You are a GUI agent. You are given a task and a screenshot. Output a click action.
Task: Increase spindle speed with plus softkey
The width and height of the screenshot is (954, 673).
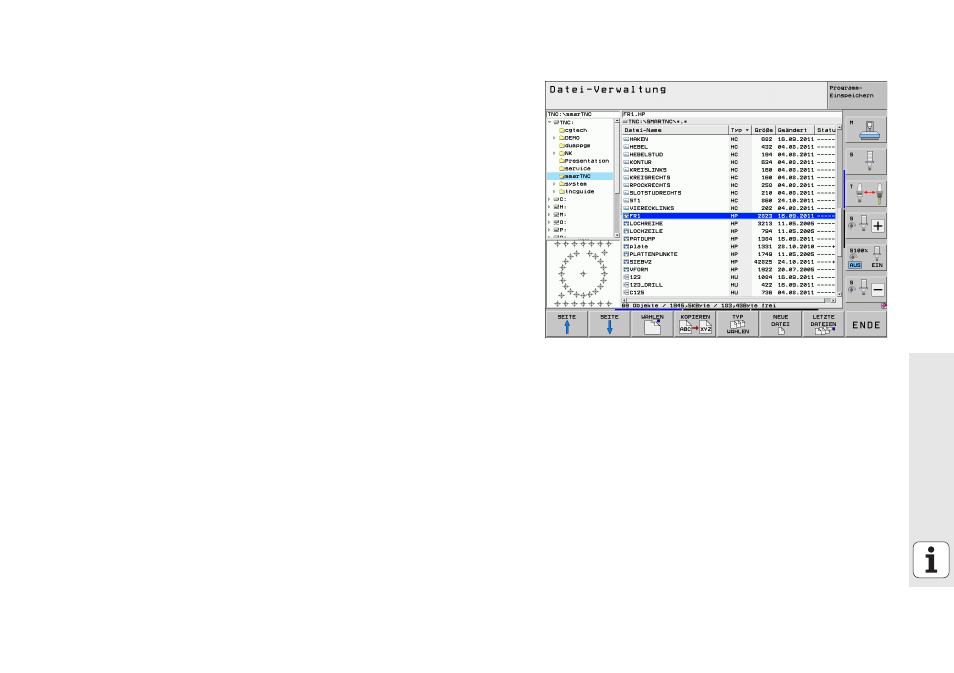point(866,226)
